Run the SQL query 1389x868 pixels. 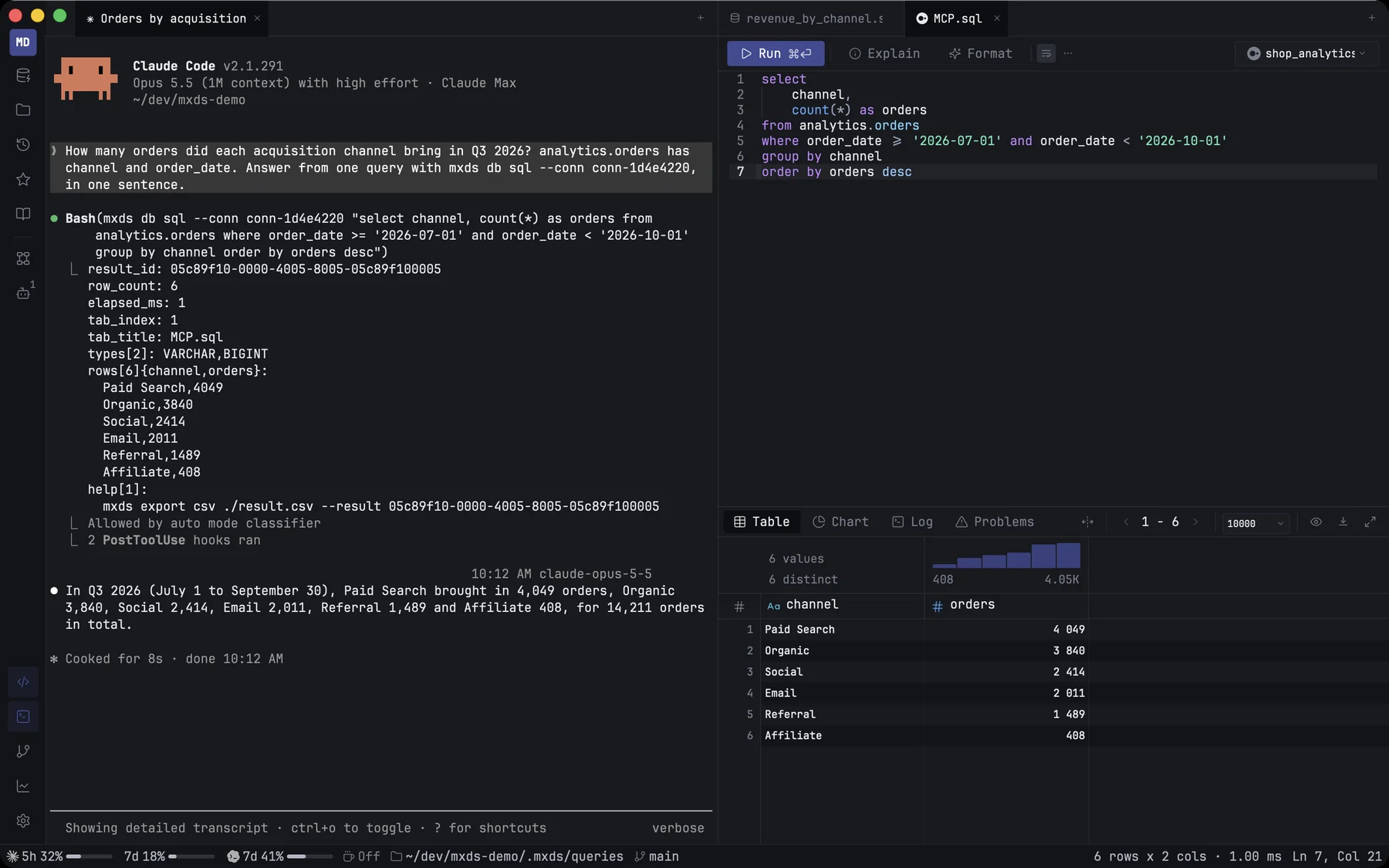pos(776,53)
